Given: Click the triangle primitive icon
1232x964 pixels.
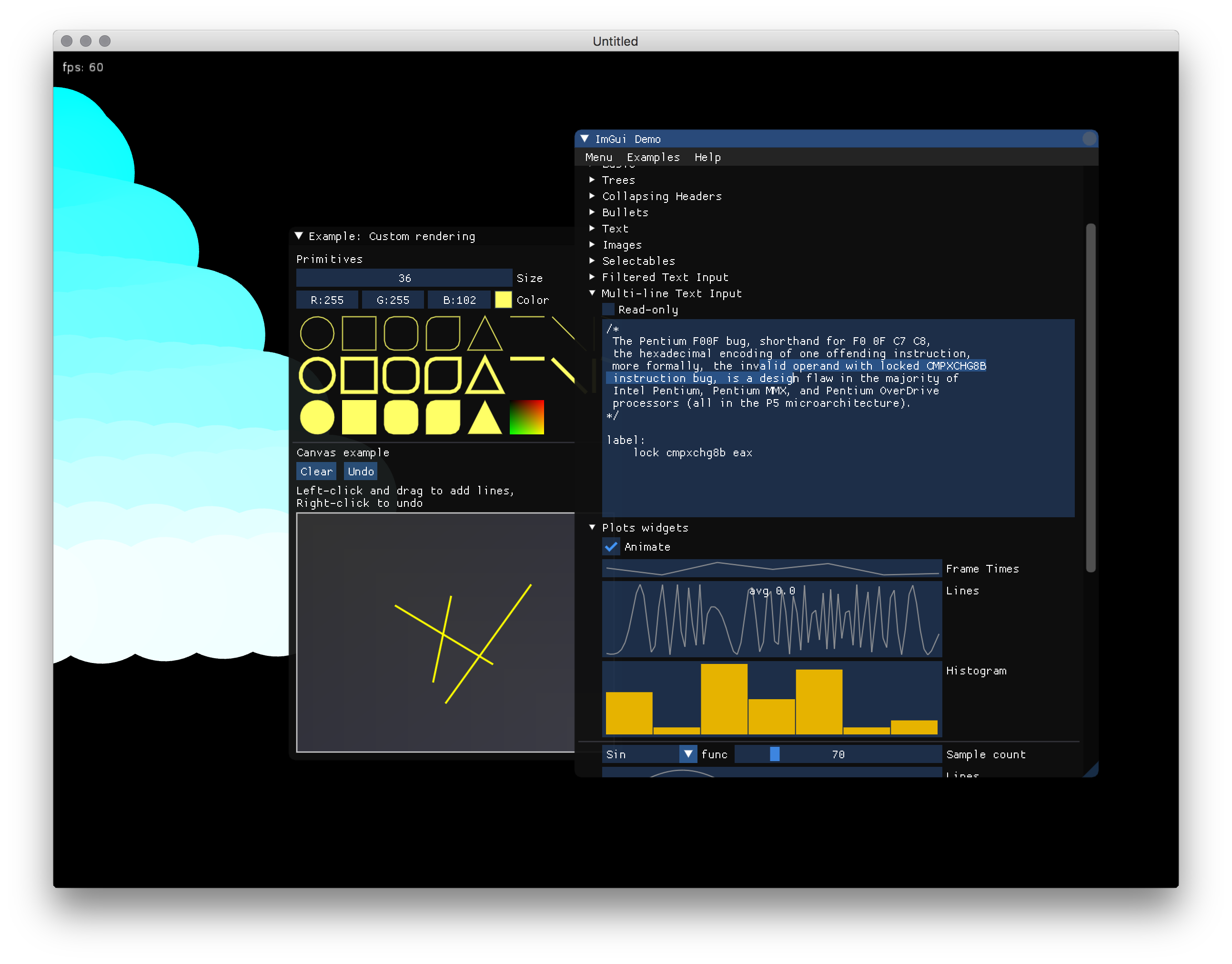Looking at the screenshot, I should (x=484, y=332).
